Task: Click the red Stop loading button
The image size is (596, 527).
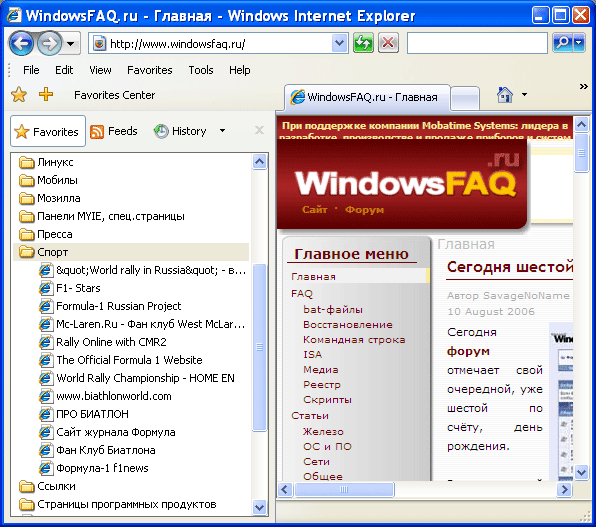Action: point(388,43)
